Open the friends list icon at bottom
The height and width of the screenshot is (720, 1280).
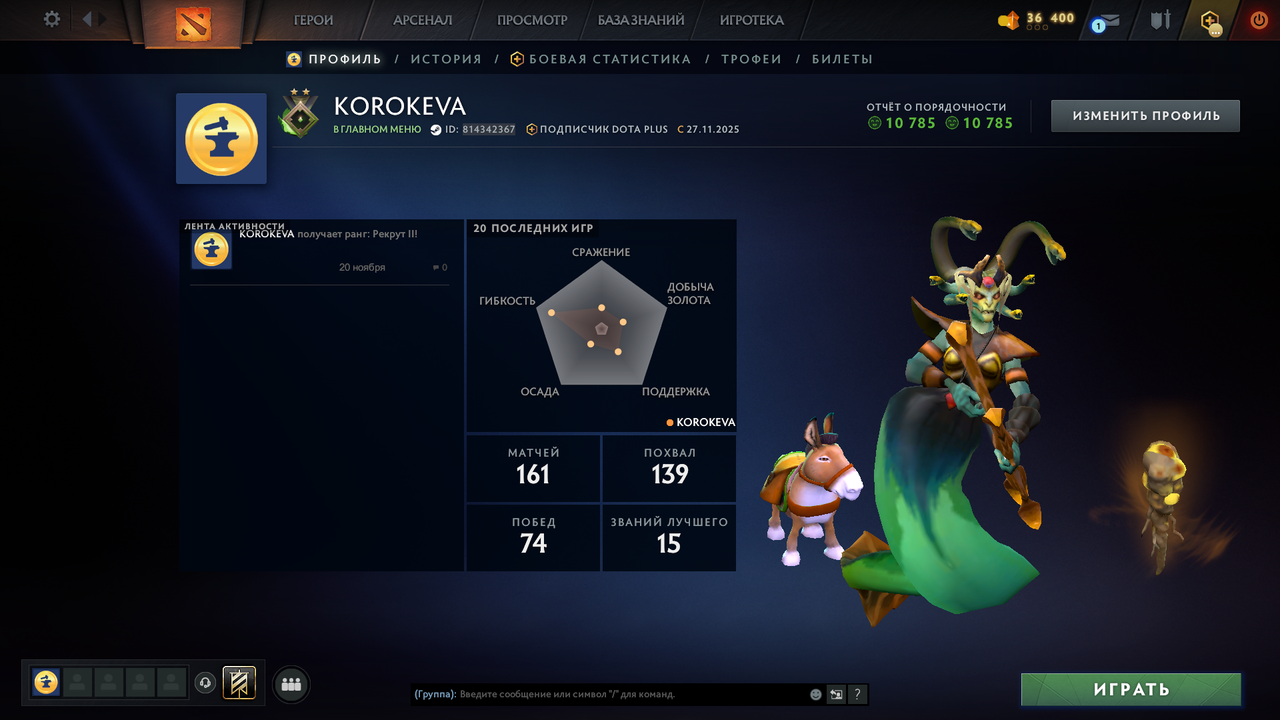pyautogui.click(x=292, y=684)
